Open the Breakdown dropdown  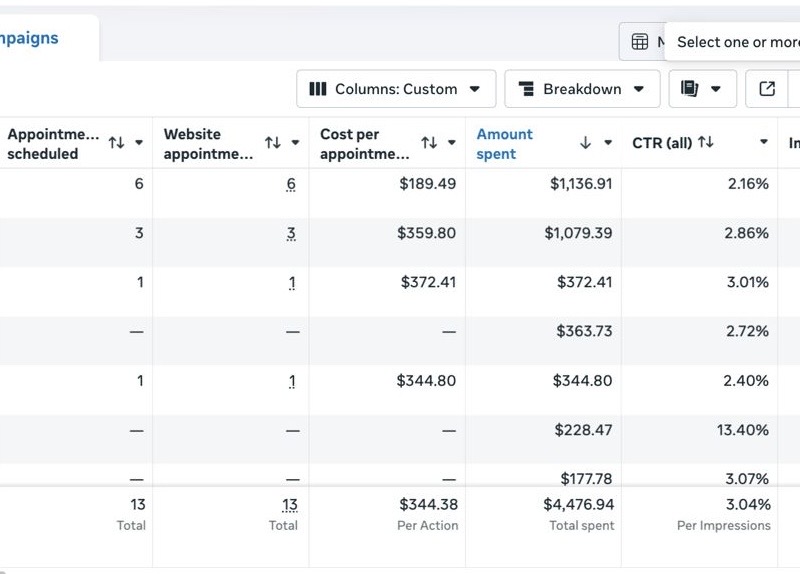582,89
